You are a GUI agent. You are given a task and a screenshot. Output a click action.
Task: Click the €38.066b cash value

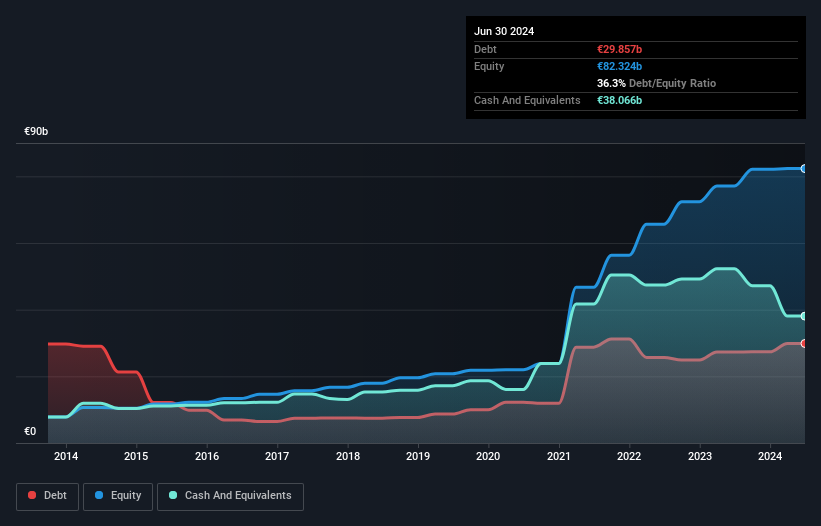619,100
